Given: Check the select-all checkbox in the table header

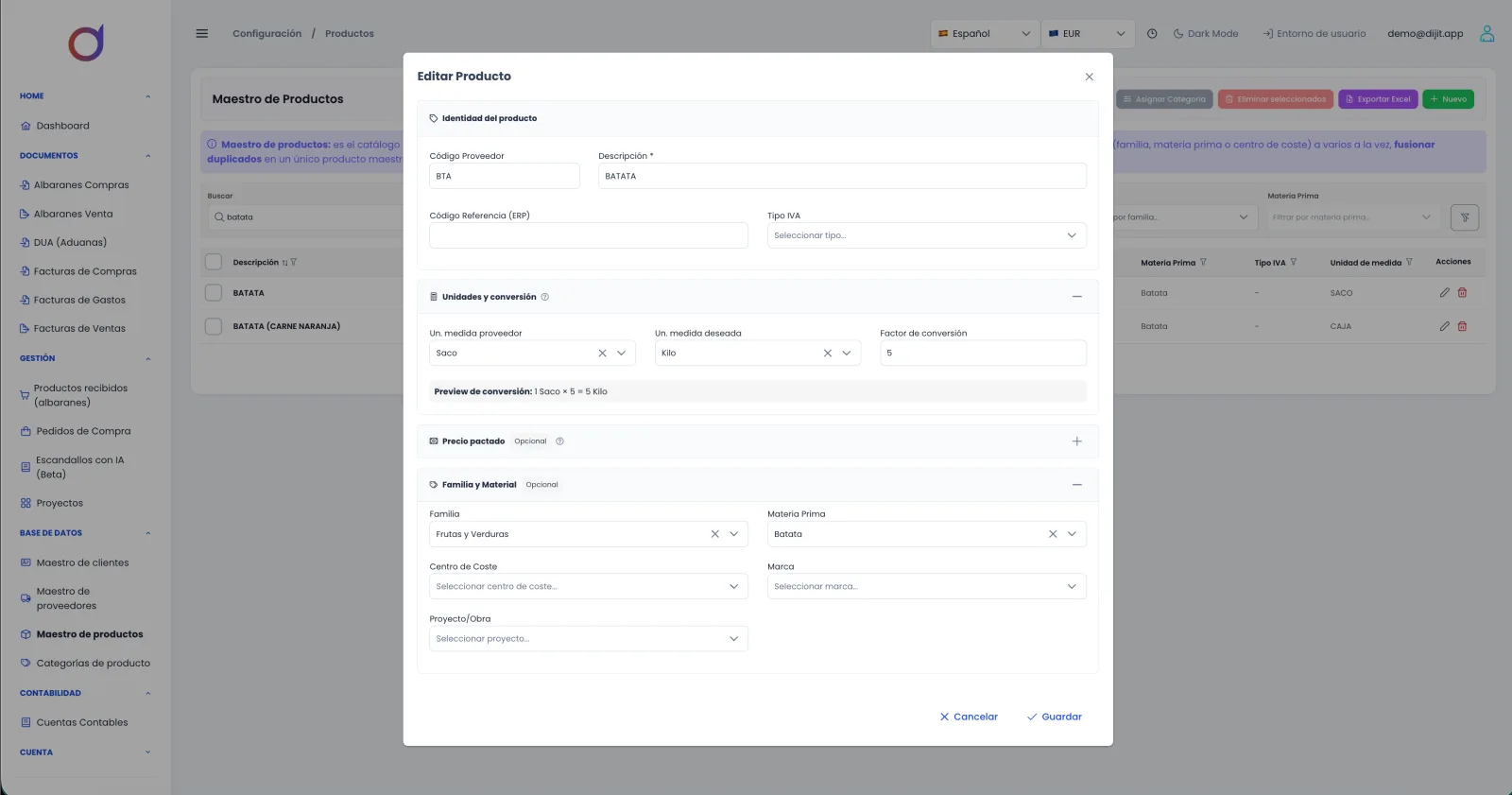Looking at the screenshot, I should coord(214,262).
